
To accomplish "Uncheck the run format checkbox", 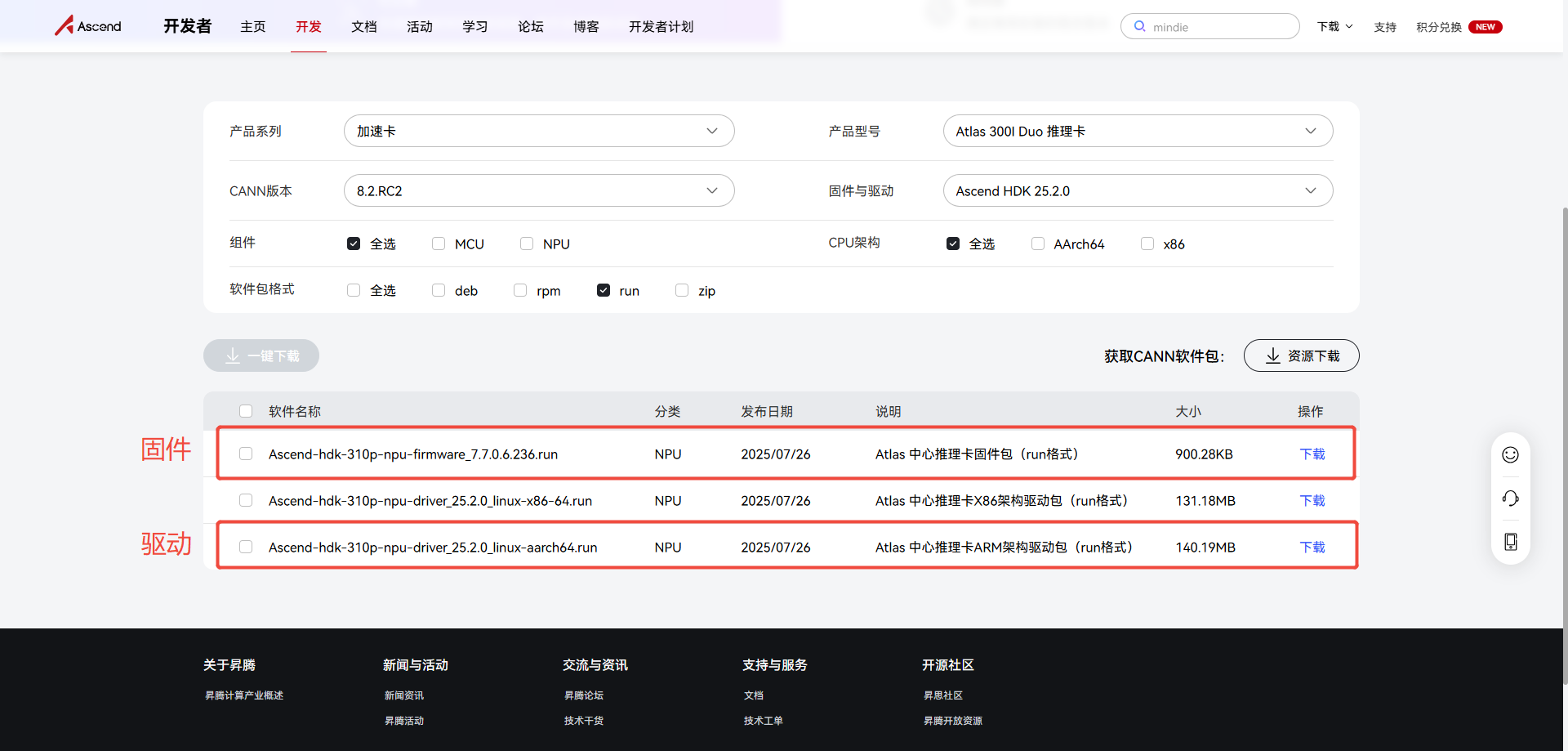I will 604,290.
